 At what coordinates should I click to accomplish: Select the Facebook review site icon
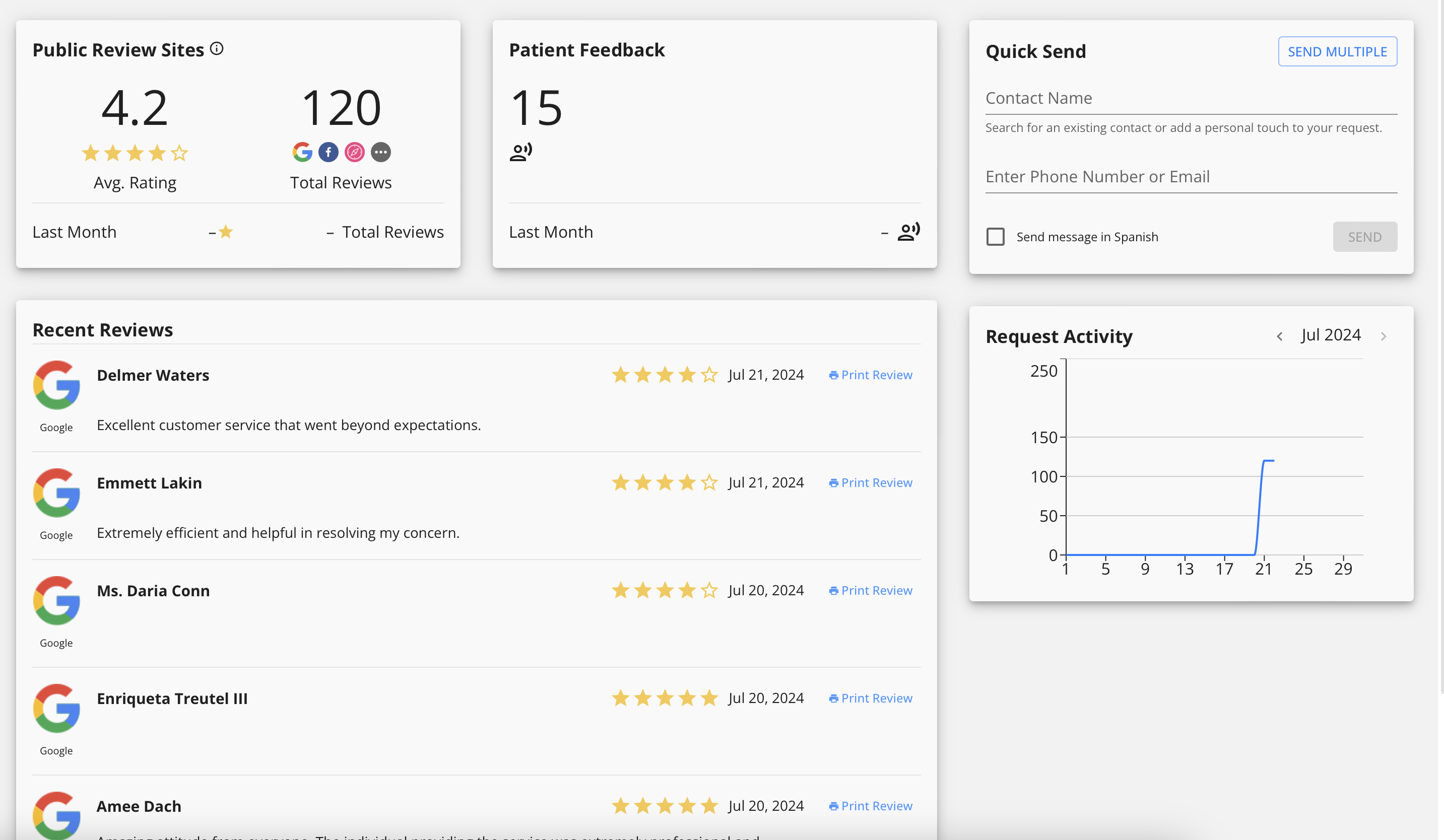(x=329, y=152)
